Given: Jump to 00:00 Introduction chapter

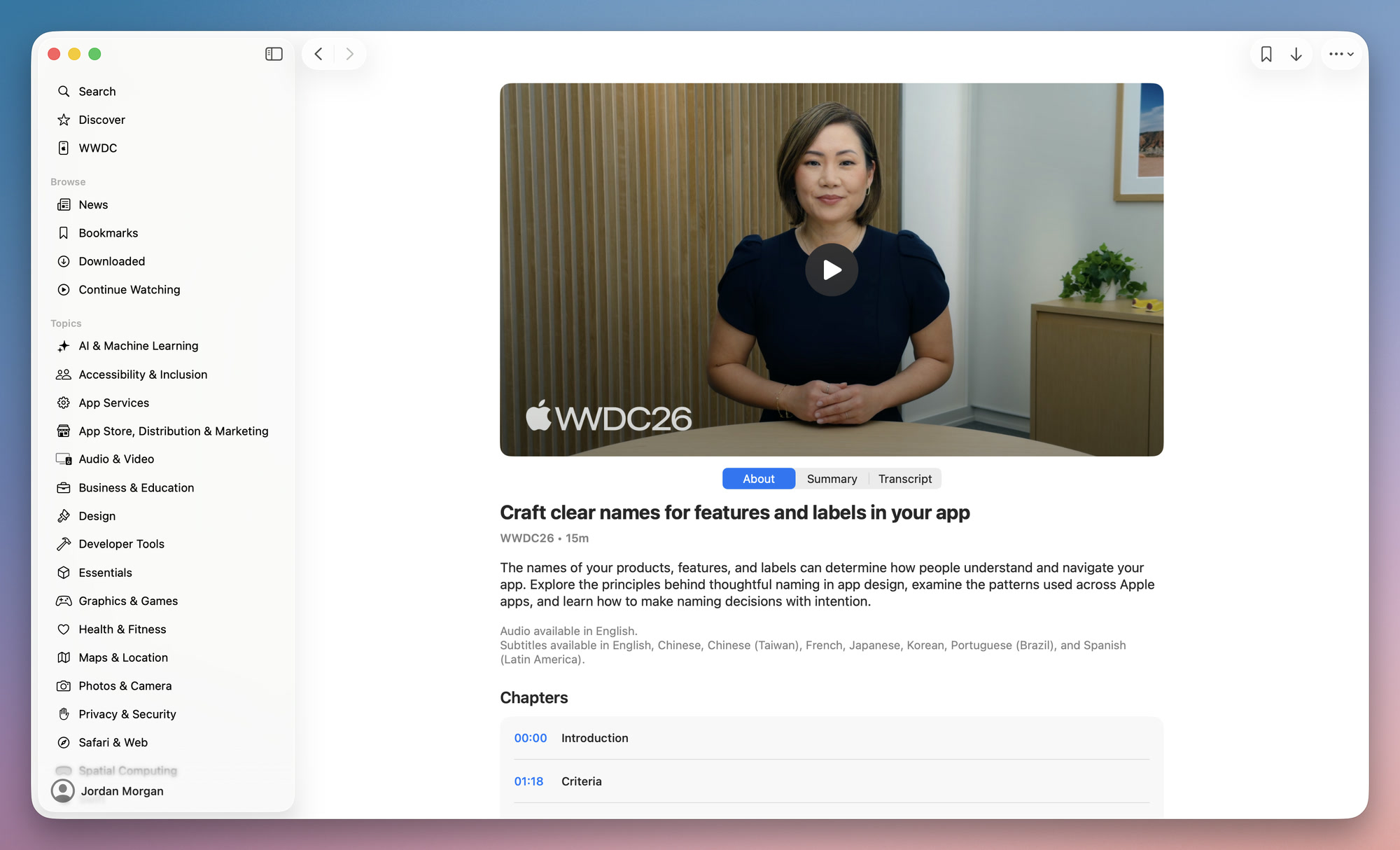Looking at the screenshot, I should 832,738.
